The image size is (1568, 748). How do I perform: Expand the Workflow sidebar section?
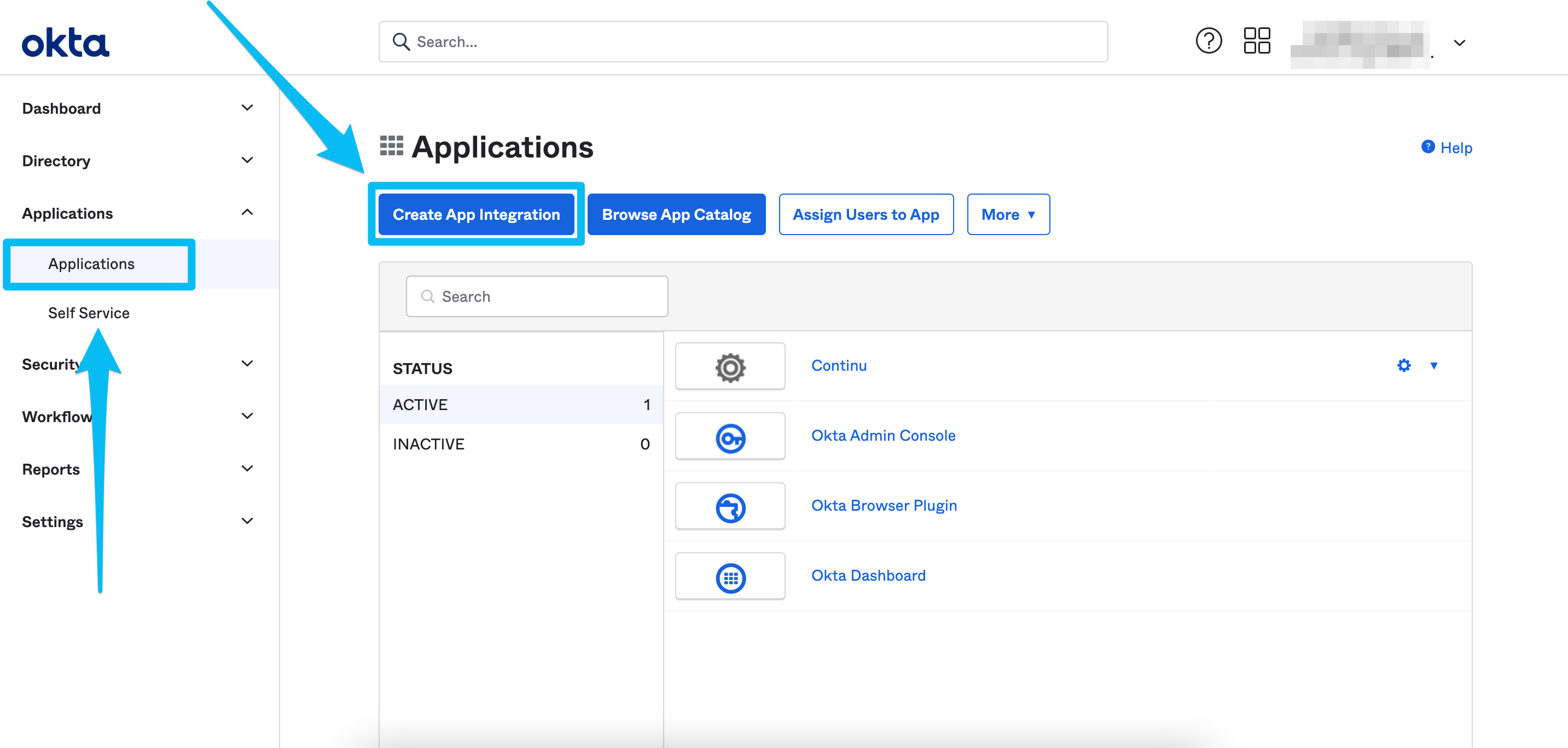pyautogui.click(x=247, y=416)
